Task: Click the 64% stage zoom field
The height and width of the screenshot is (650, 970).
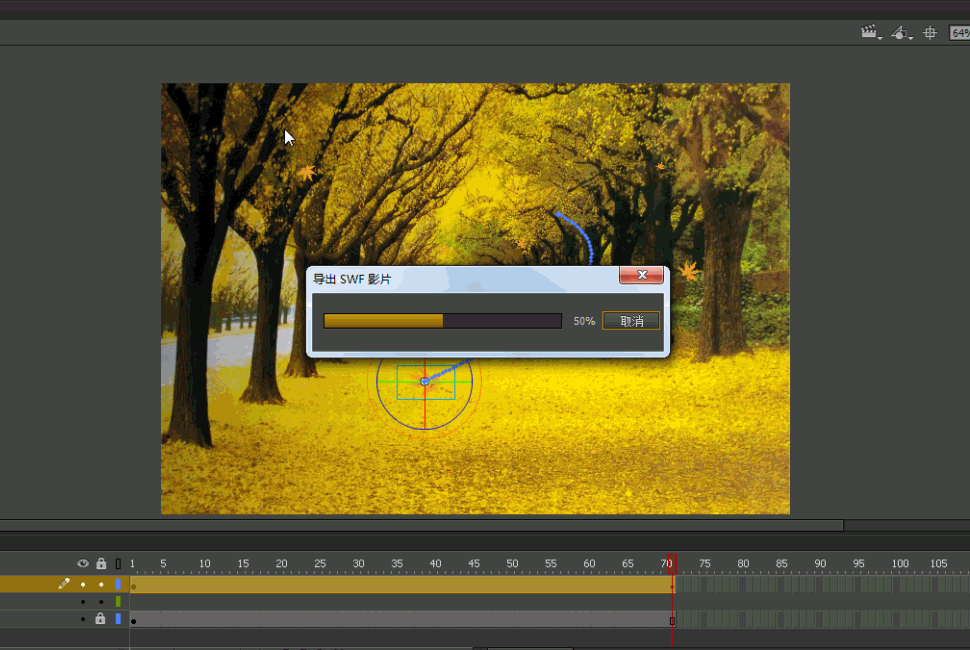Action: 959,33
